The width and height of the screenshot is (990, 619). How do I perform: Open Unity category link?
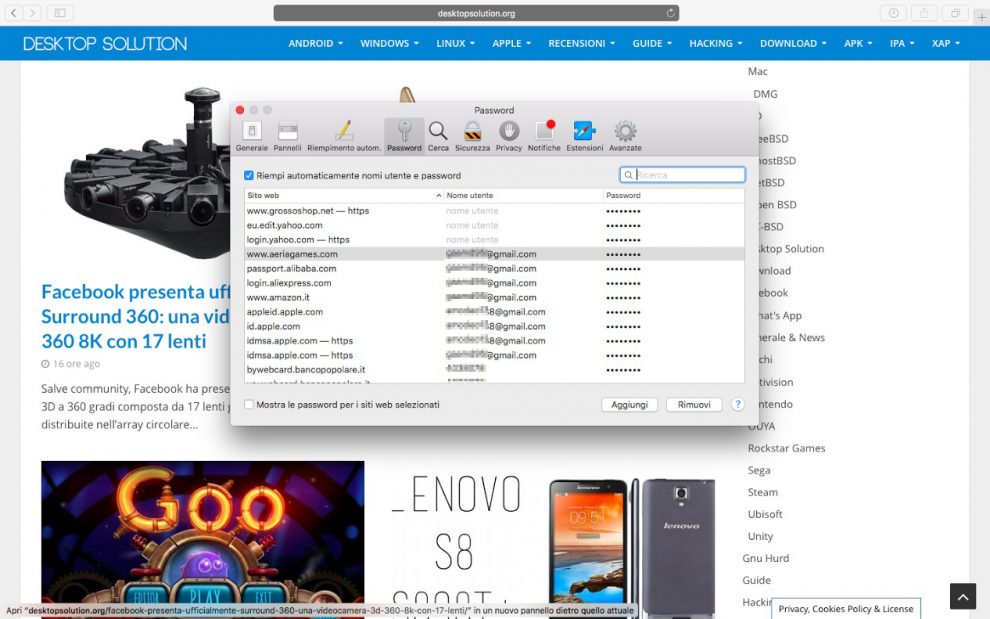pyautogui.click(x=760, y=536)
